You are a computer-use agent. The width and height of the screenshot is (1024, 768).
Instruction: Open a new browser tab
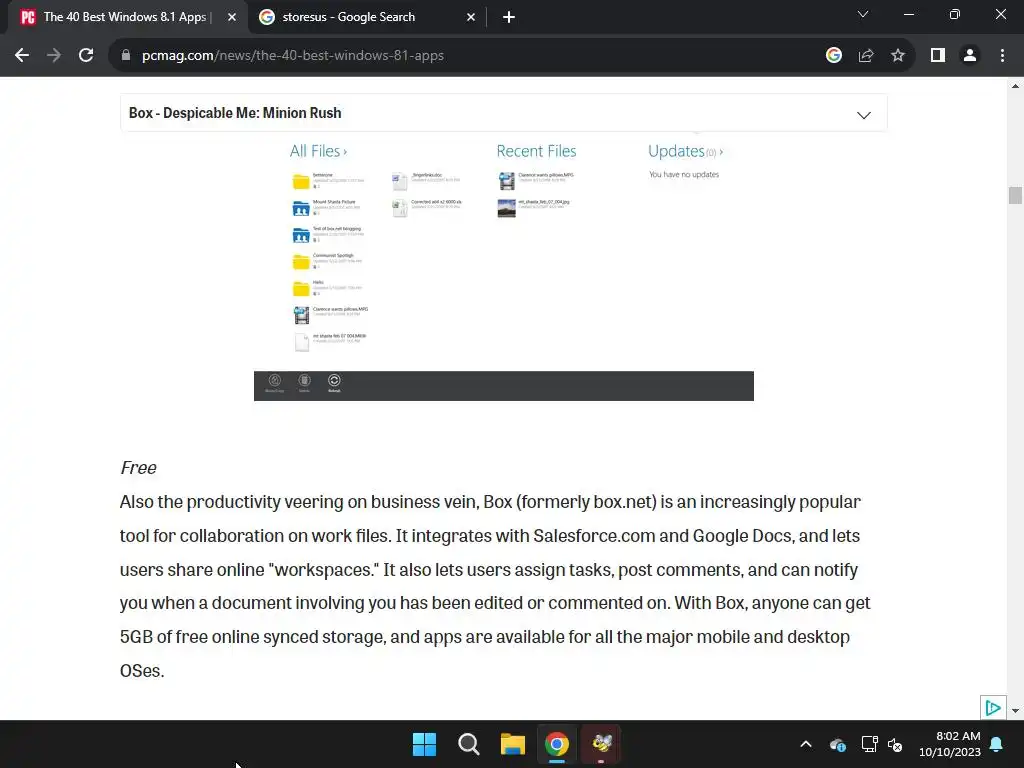(509, 18)
